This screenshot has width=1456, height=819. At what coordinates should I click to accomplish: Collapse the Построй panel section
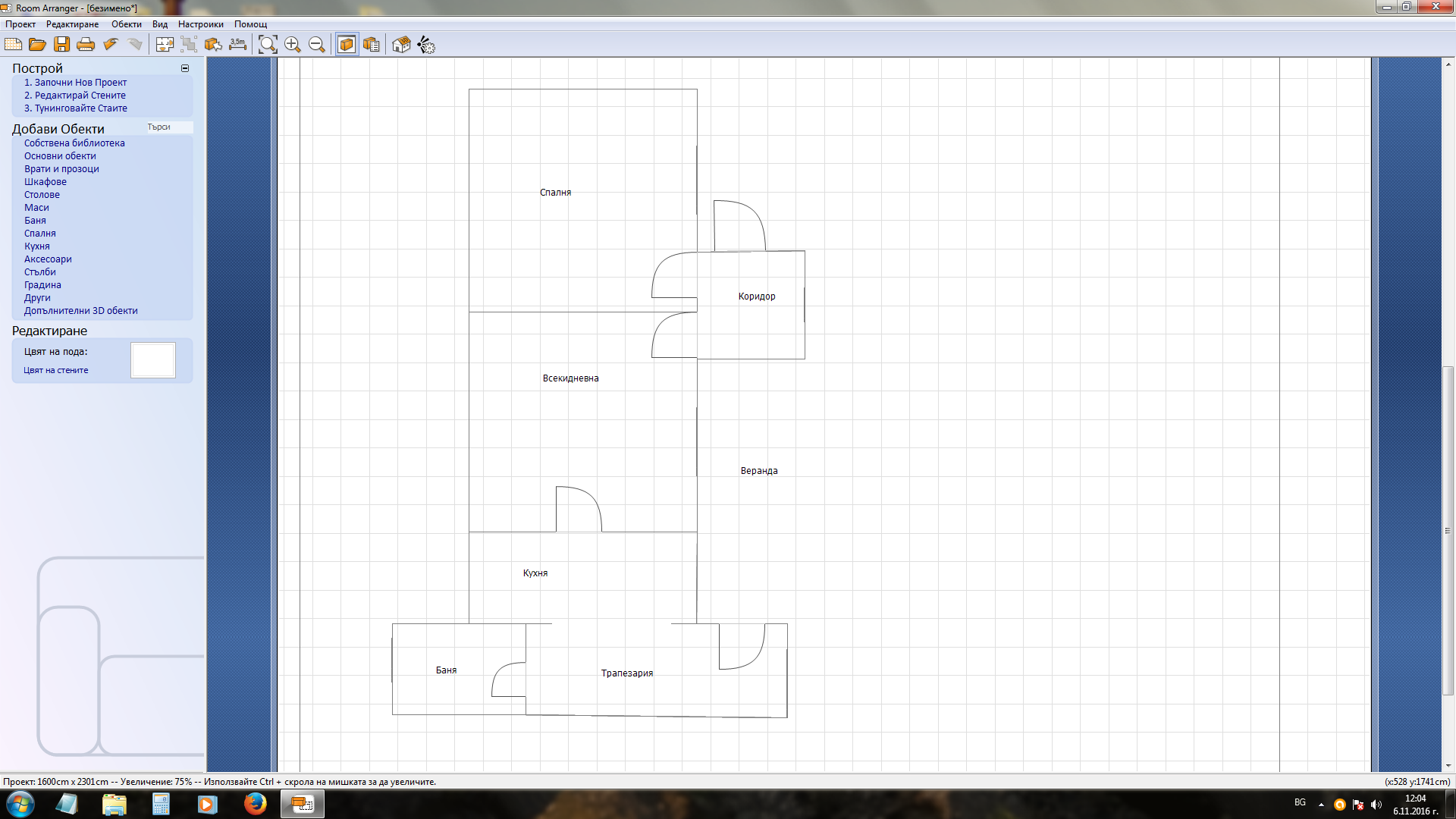(184, 68)
